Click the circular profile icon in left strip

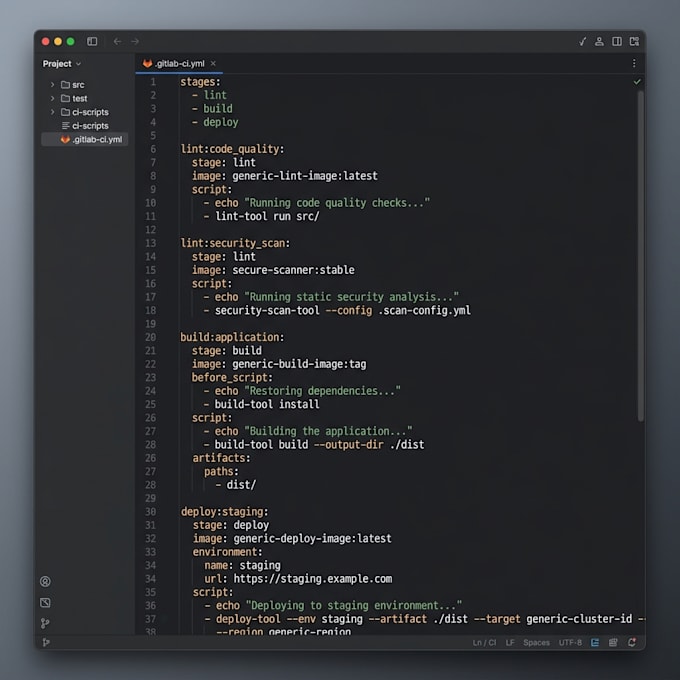[45, 581]
